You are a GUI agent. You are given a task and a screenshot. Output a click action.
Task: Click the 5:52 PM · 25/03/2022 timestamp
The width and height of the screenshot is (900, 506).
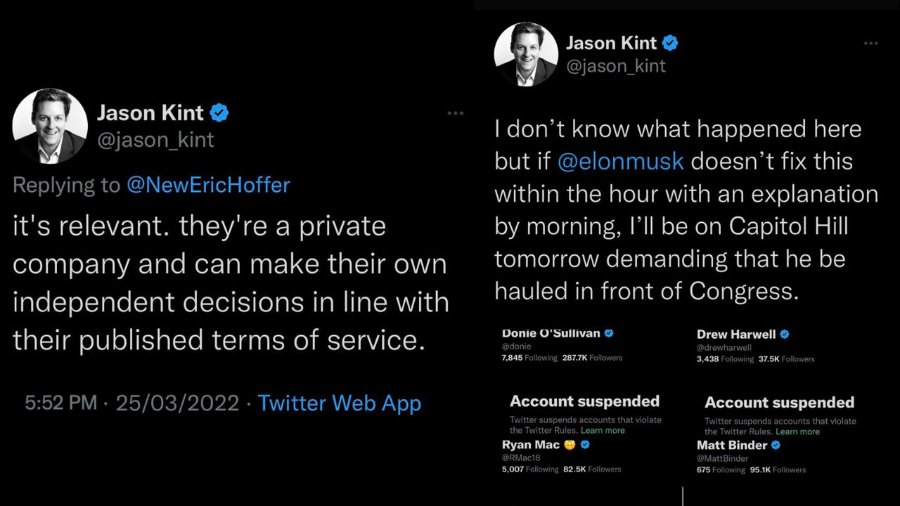[x=132, y=403]
